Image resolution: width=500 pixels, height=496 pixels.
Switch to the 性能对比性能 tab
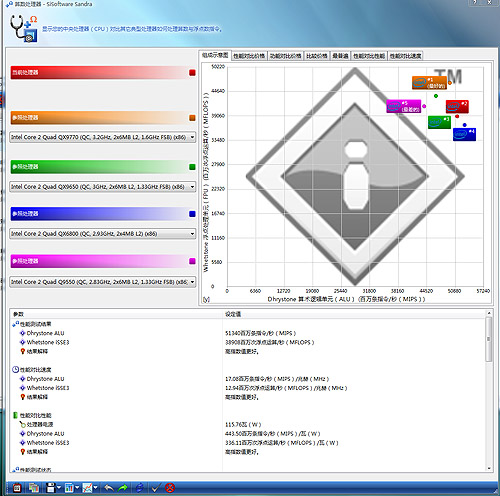click(369, 56)
